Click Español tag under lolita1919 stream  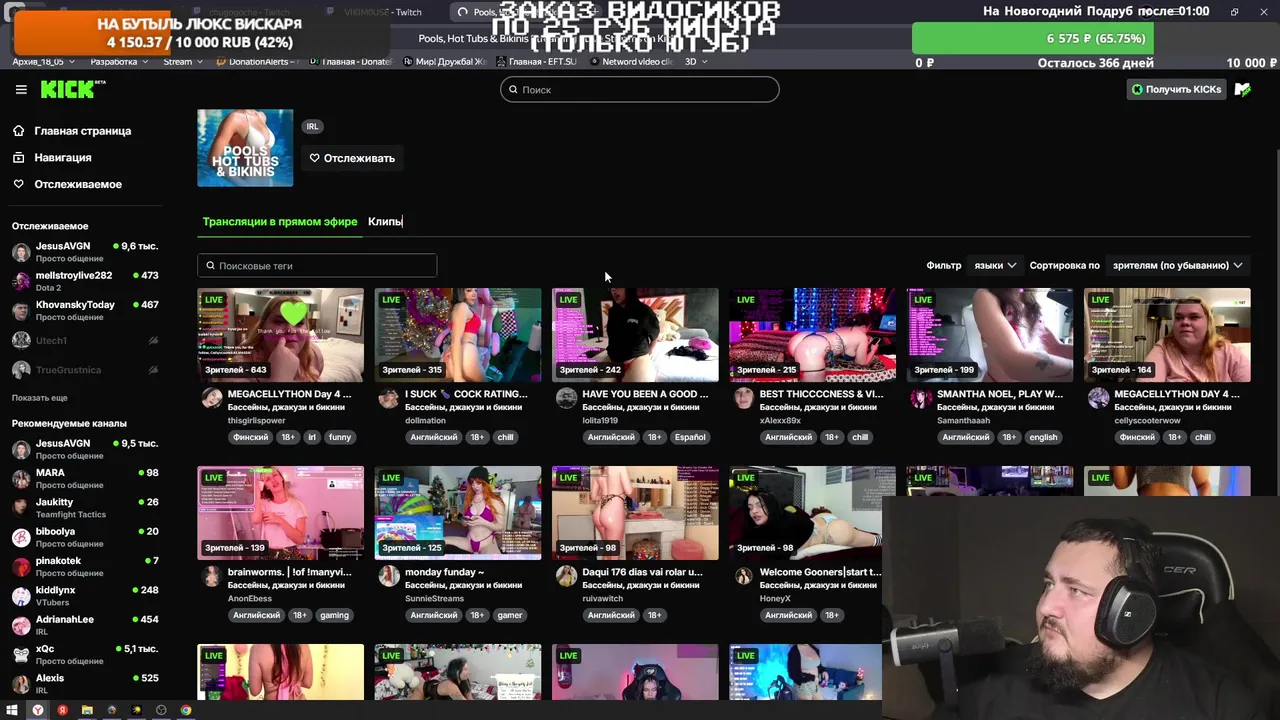tap(690, 437)
